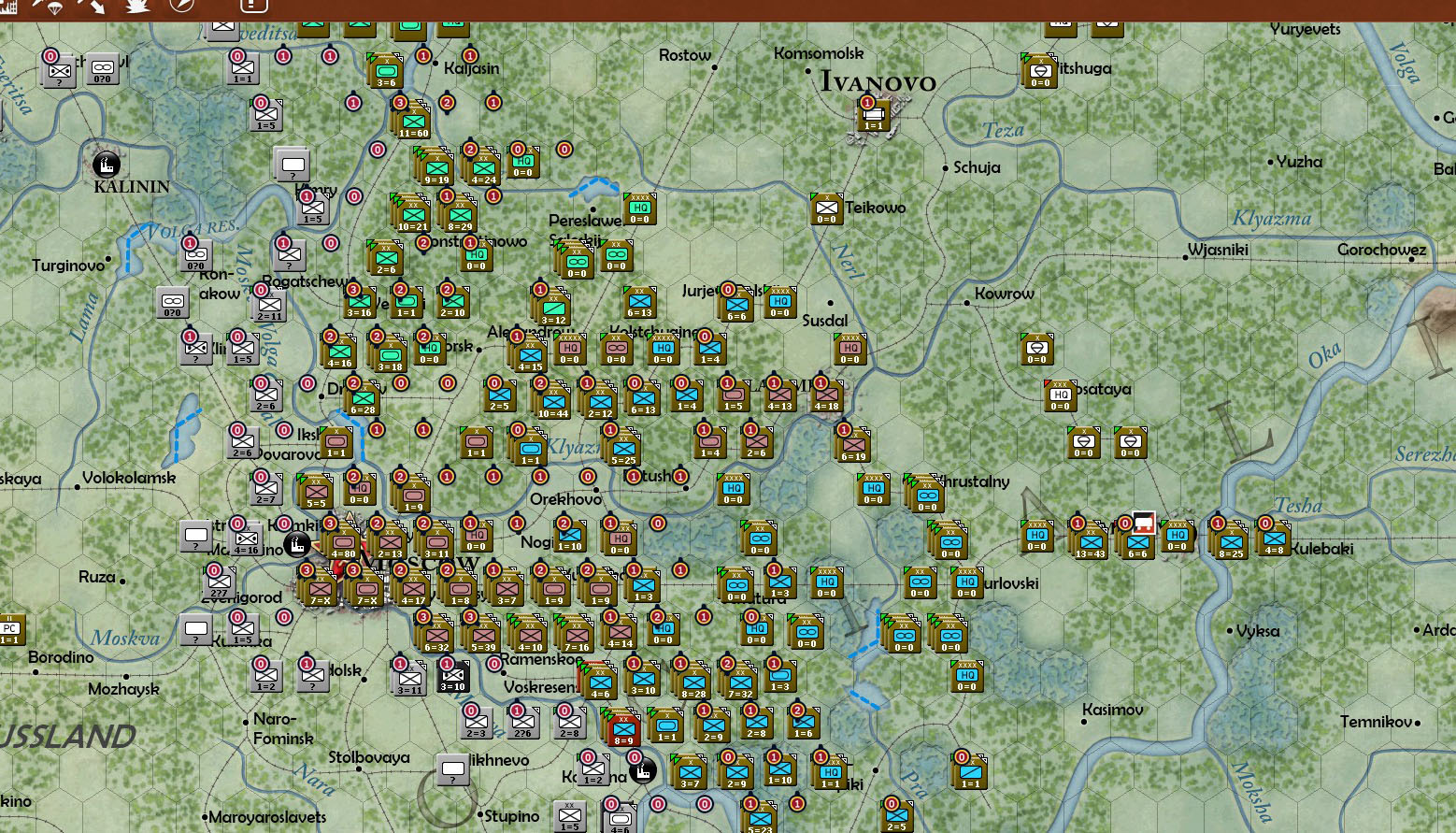This screenshot has width=1456, height=833.
Task: Select the 8=28 blue infantry stack
Action: pos(693,682)
